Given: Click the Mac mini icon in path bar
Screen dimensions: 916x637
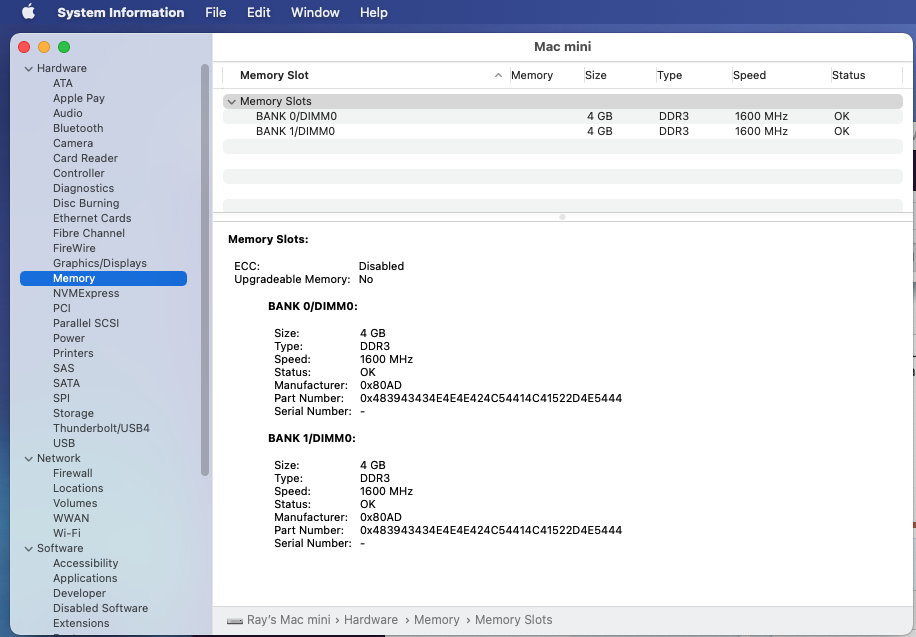Looking at the screenshot, I should click(235, 621).
